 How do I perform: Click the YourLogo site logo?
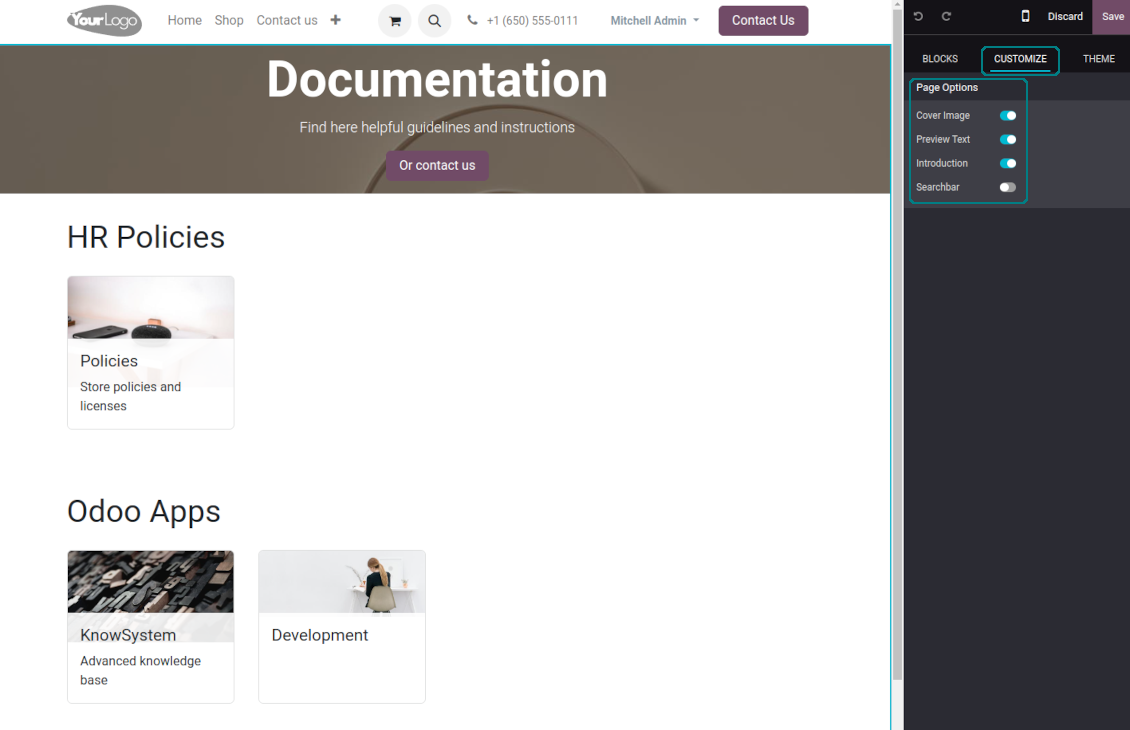104,21
